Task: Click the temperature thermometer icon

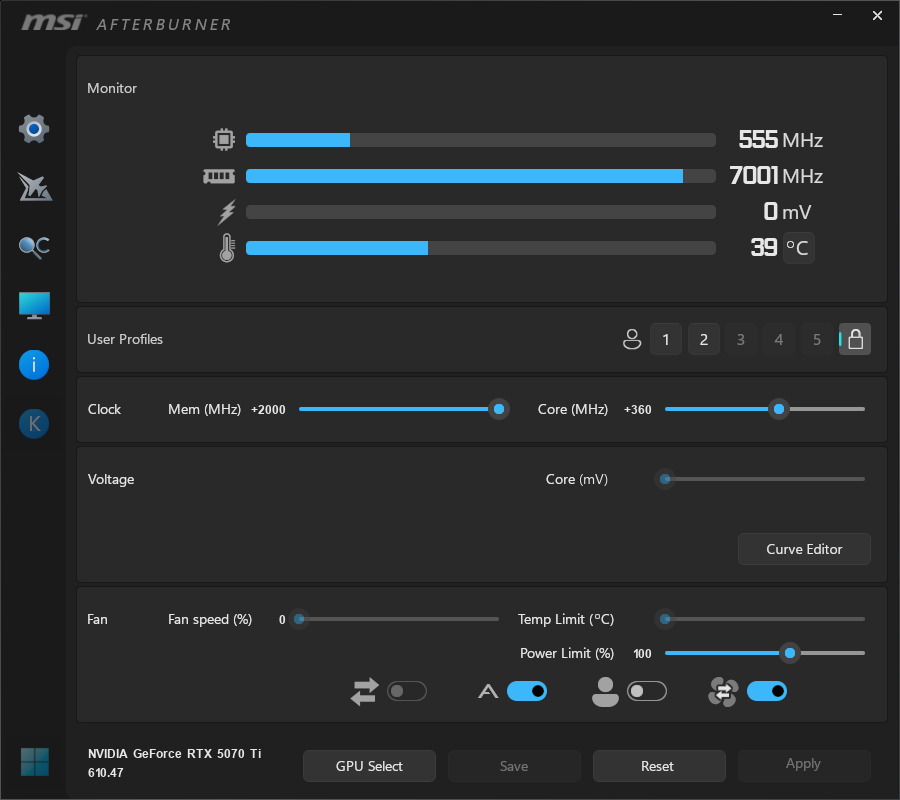Action: coord(227,248)
